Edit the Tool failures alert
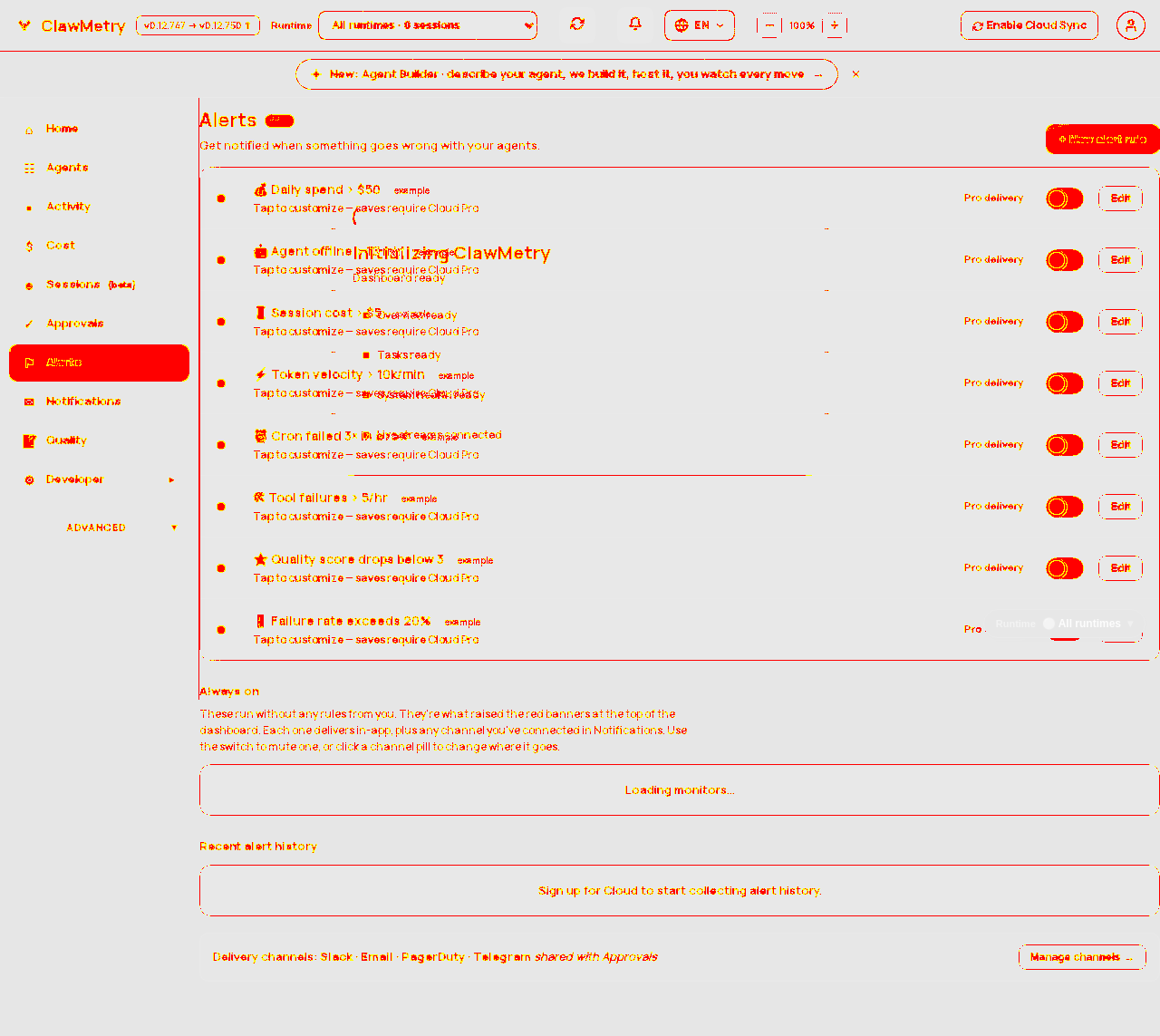This screenshot has height=1036, width=1160. point(1120,507)
